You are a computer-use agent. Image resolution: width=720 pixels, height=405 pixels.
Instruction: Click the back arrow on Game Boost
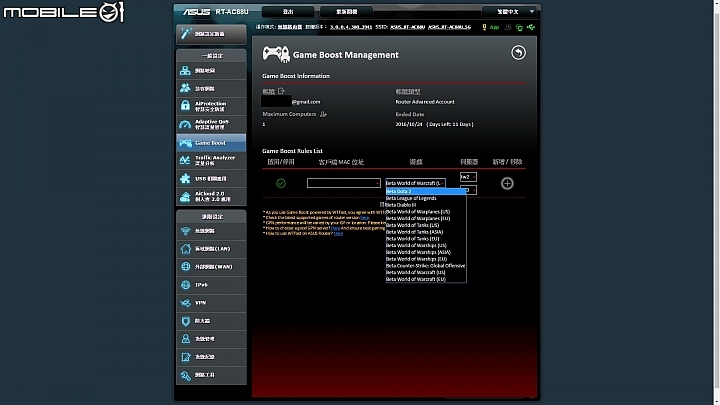coord(518,53)
